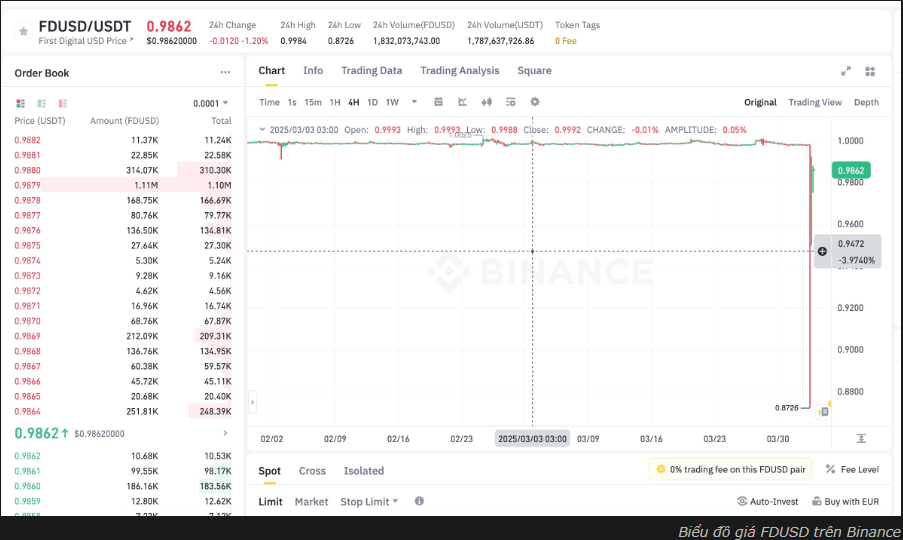
Task: Click the 2025/03/03 03:00 time label
Action: click(532, 439)
